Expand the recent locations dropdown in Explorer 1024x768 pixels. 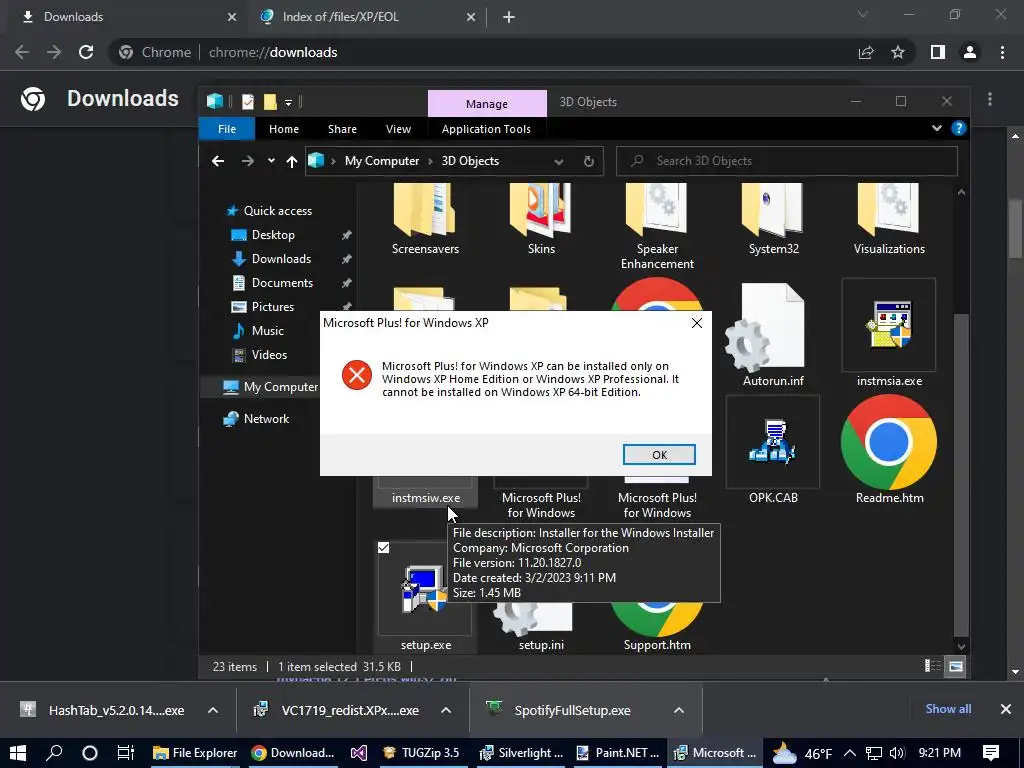pos(271,161)
